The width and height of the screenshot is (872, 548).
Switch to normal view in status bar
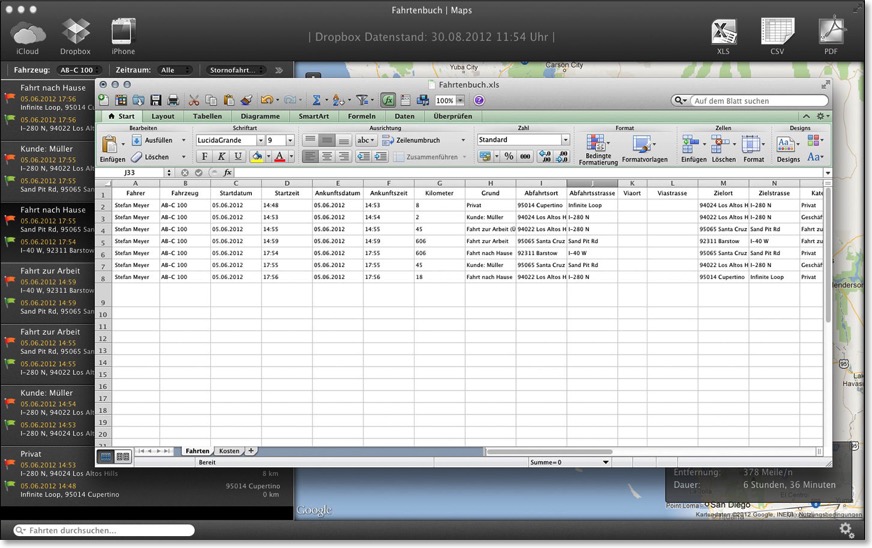[x=105, y=457]
